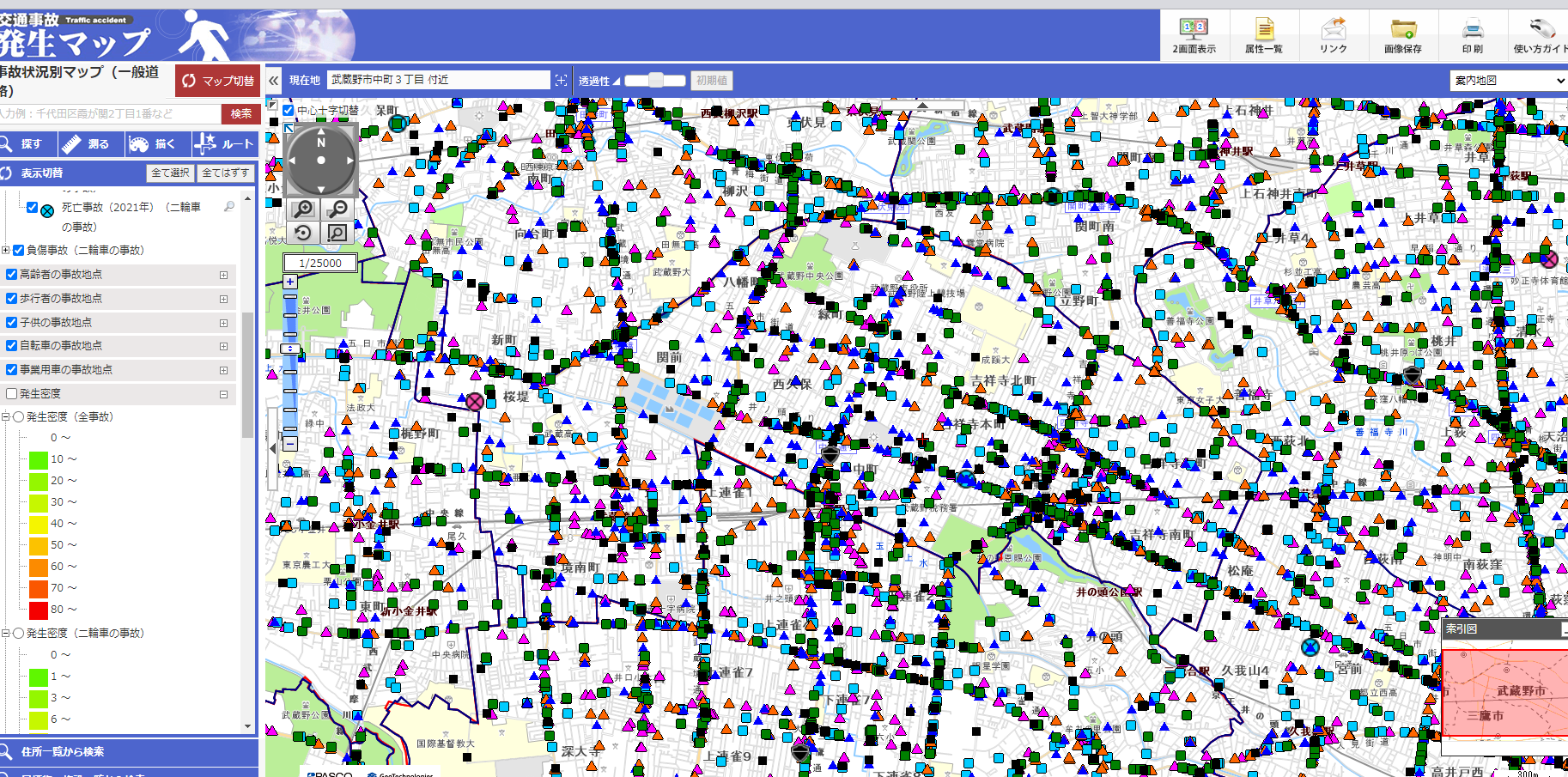Uncheck 自転車の事故地点 checkbox
Image resolution: width=1568 pixels, height=777 pixels.
click(11, 346)
